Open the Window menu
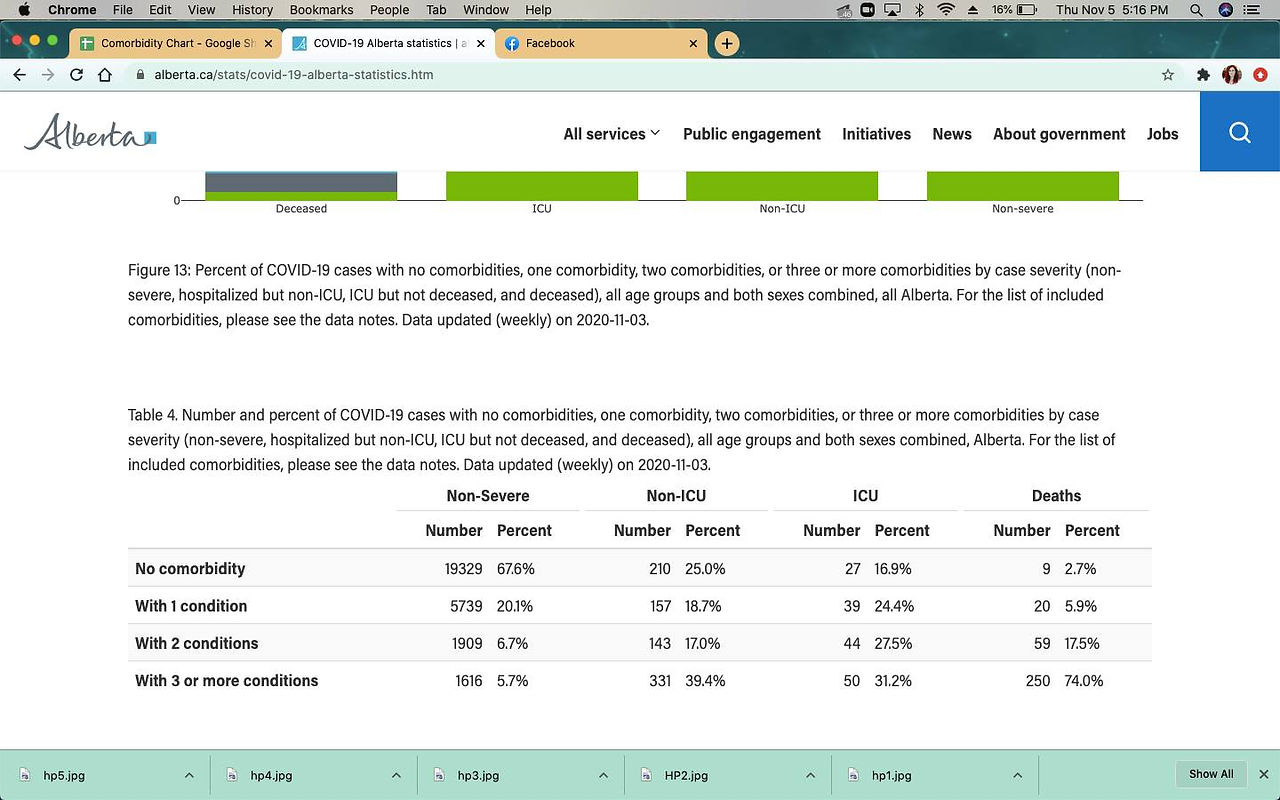1280x800 pixels. click(486, 10)
